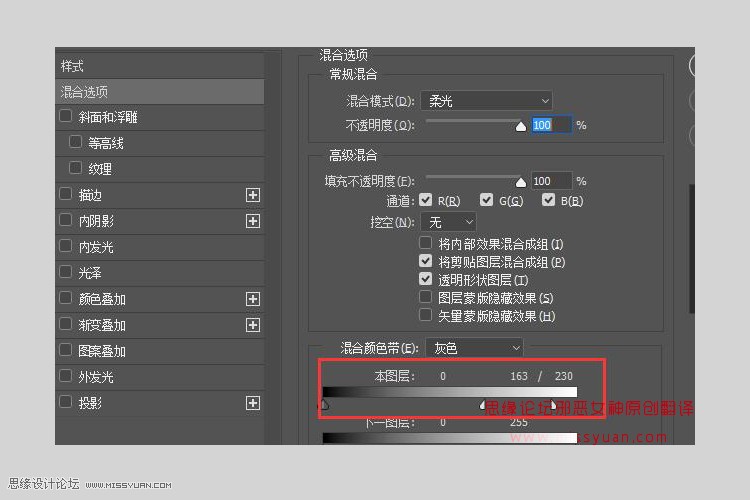
Task: Click the 本图层 gradient bar
Action: click(x=450, y=392)
